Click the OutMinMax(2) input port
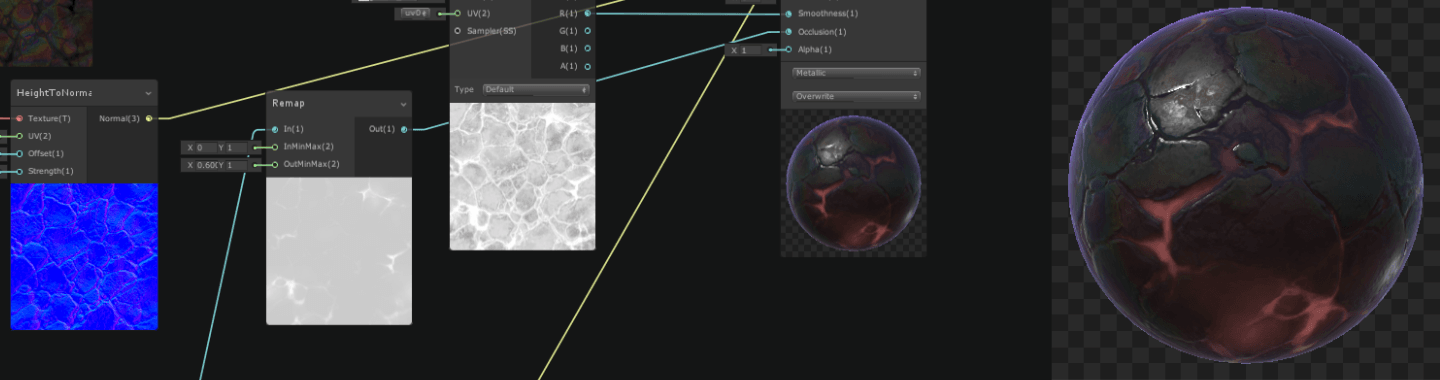This screenshot has height=380, width=1440. (x=275, y=164)
